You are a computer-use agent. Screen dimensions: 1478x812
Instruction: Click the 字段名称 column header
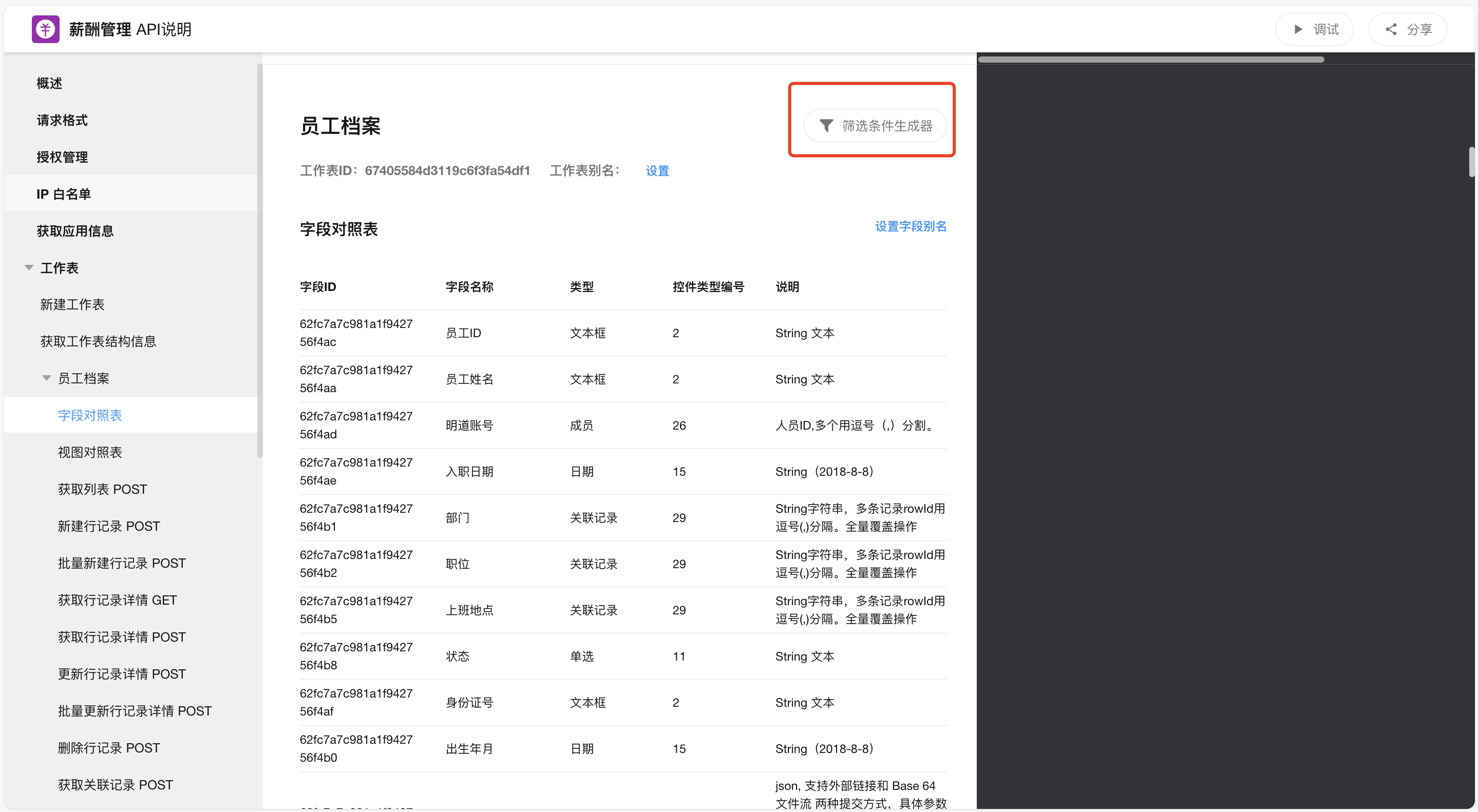pyautogui.click(x=469, y=287)
